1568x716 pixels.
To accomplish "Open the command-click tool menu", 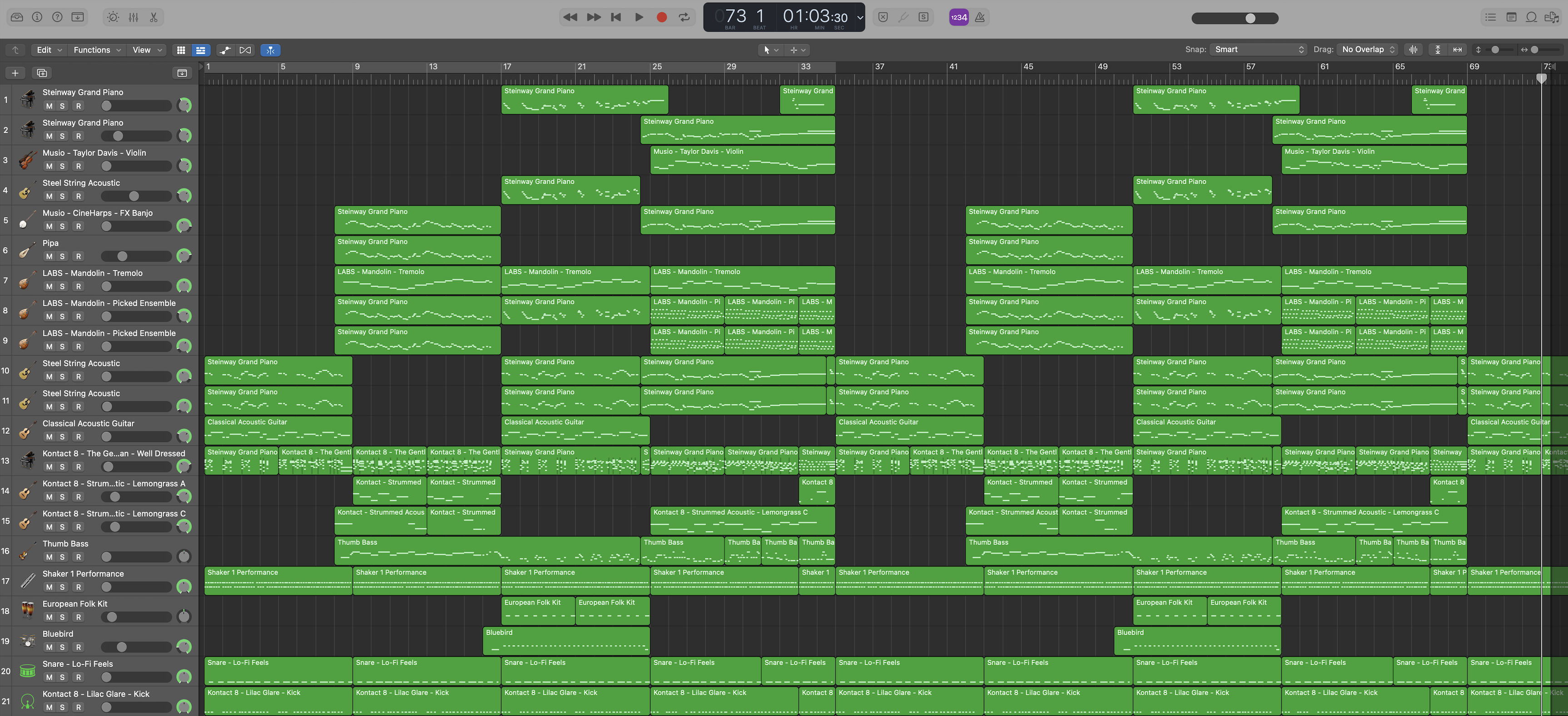I will tap(797, 50).
